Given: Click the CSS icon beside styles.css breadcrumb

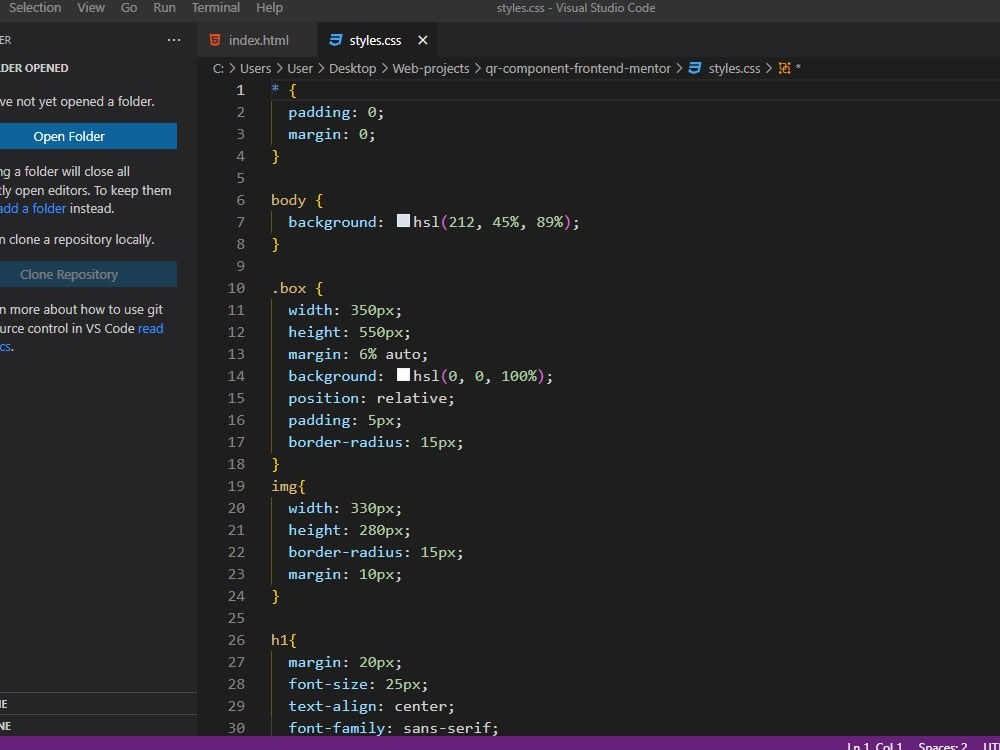Looking at the screenshot, I should (693, 68).
